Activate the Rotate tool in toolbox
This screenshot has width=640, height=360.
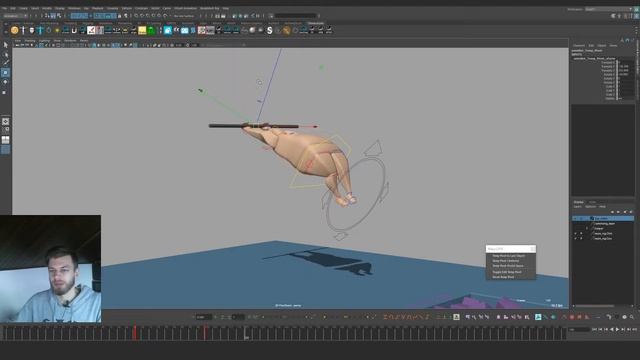click(5, 82)
